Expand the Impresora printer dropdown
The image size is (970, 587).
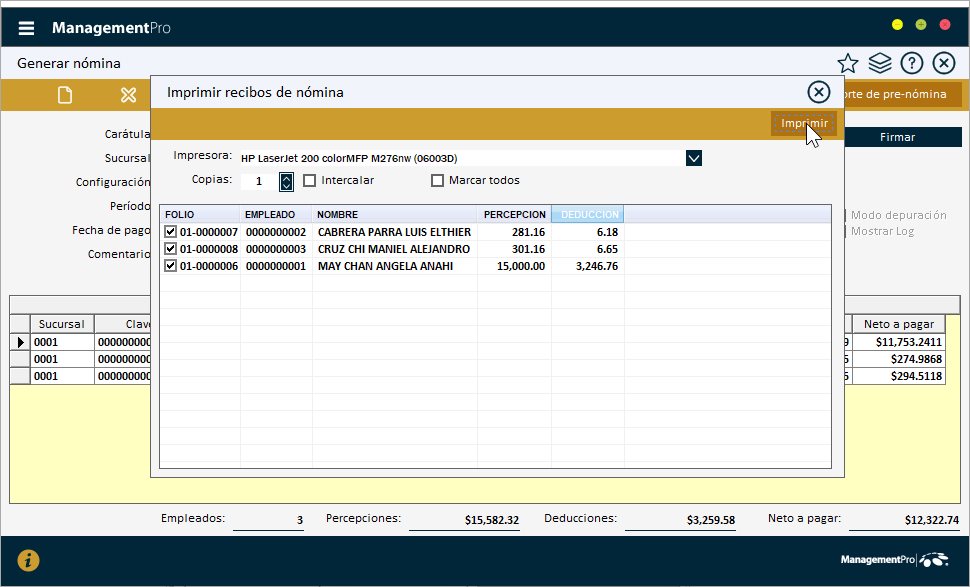click(x=693, y=158)
